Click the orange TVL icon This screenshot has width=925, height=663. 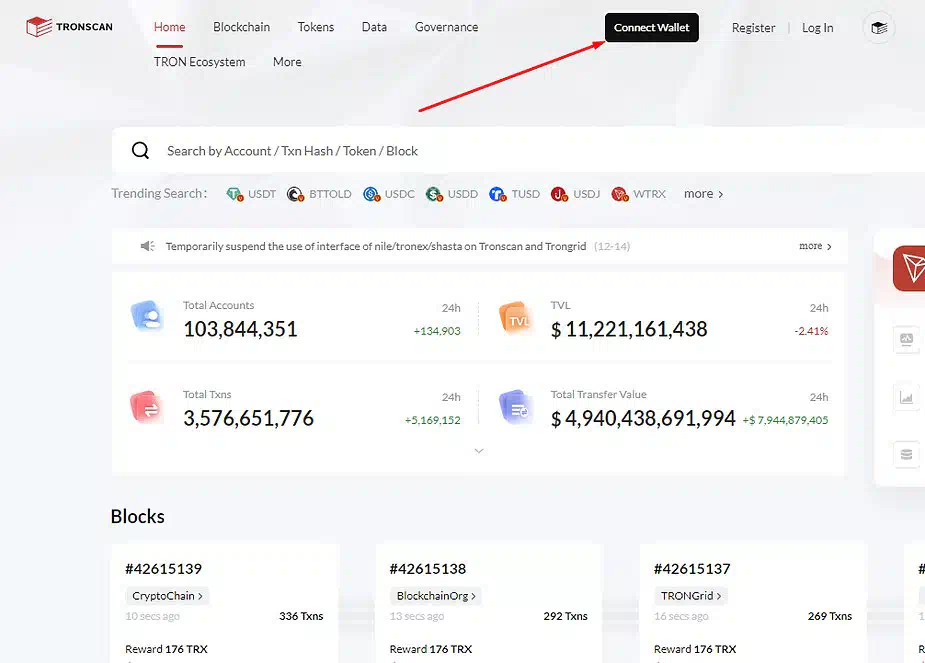click(515, 318)
